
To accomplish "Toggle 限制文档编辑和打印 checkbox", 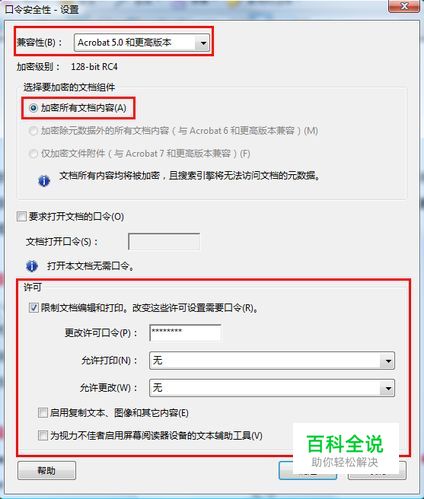I will [x=34, y=307].
